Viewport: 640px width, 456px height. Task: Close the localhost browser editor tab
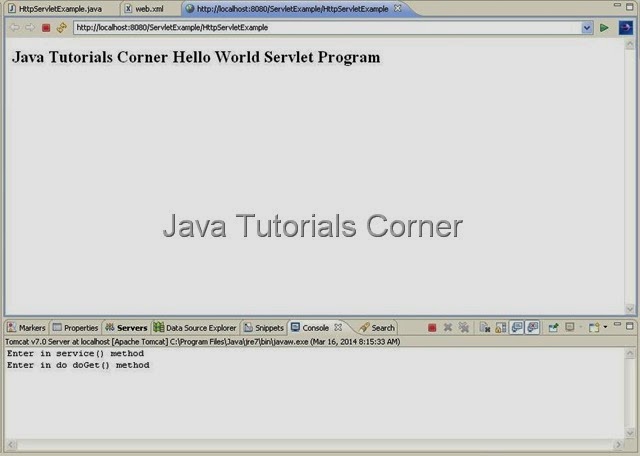point(398,8)
